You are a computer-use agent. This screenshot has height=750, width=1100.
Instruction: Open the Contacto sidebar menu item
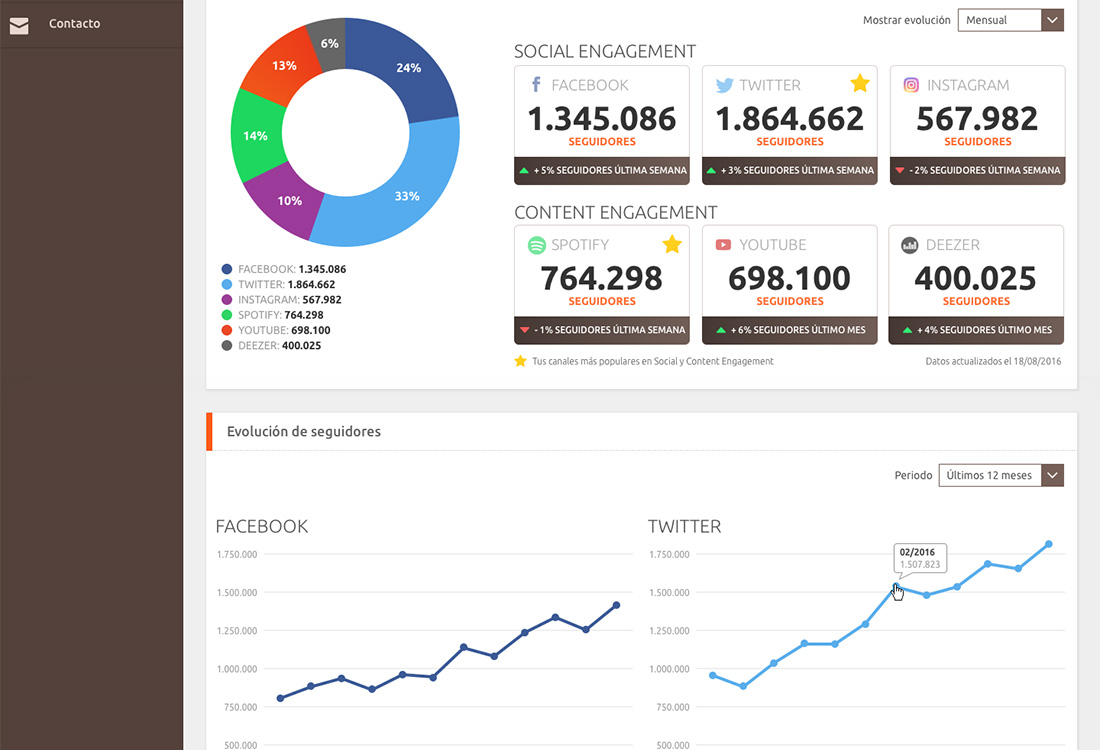75,24
